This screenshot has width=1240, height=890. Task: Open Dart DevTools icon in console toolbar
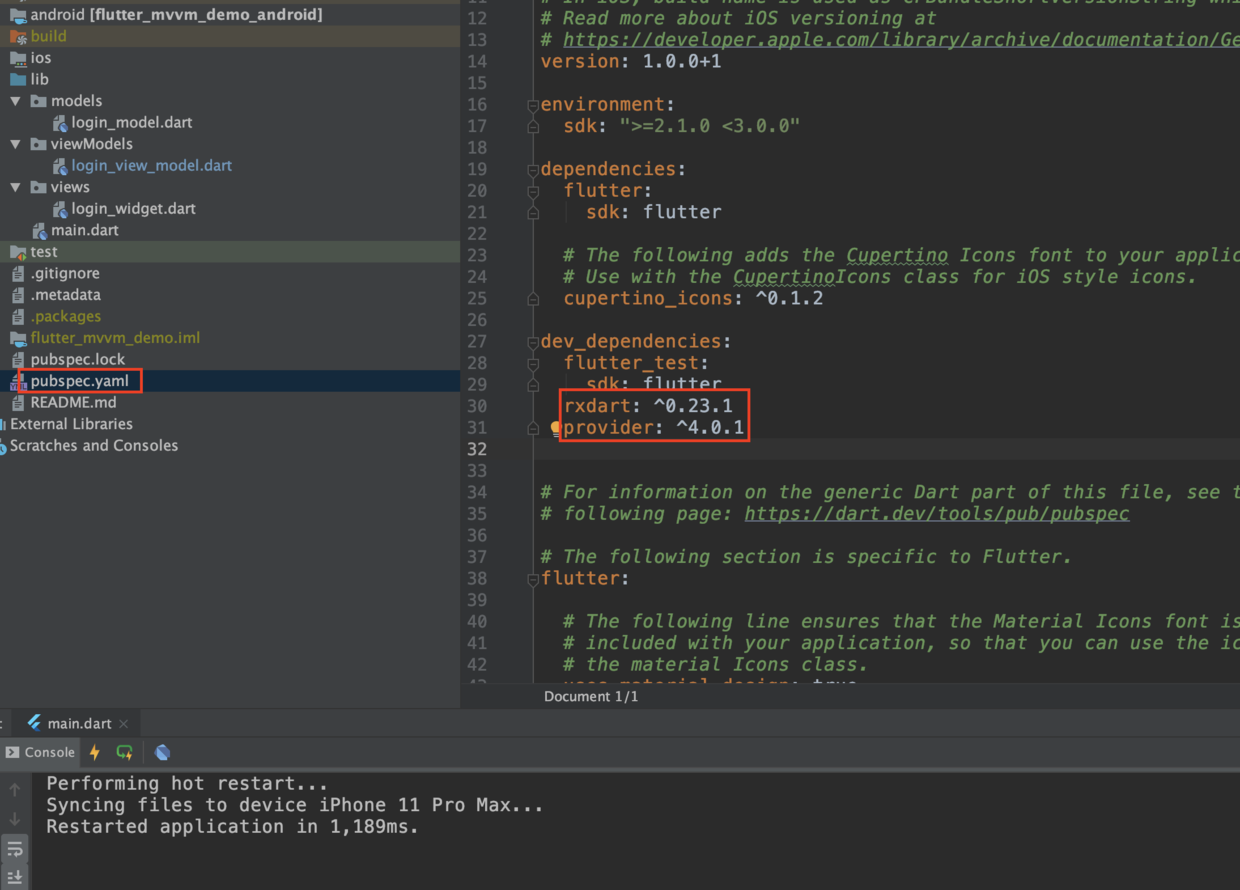163,752
